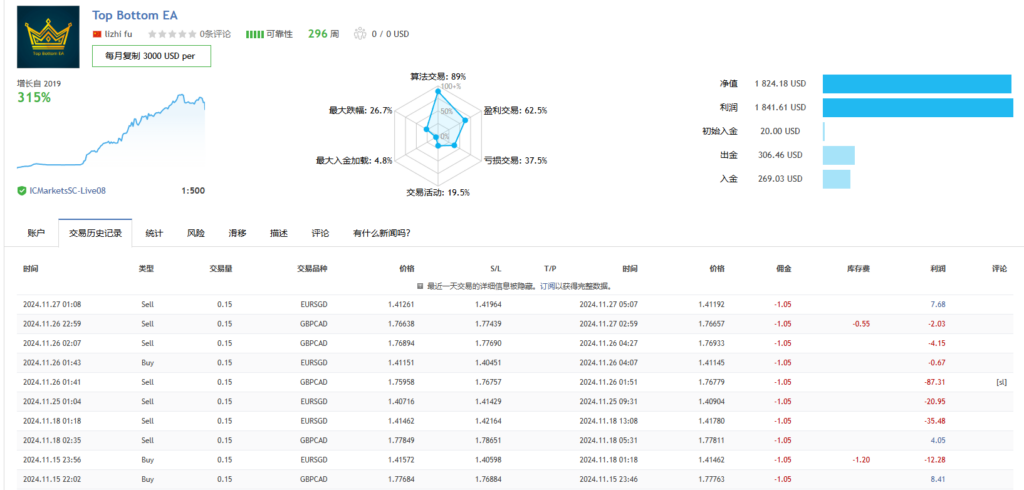Click the five-star rating icons
Screen dimensions: 1024x490
click(172, 34)
